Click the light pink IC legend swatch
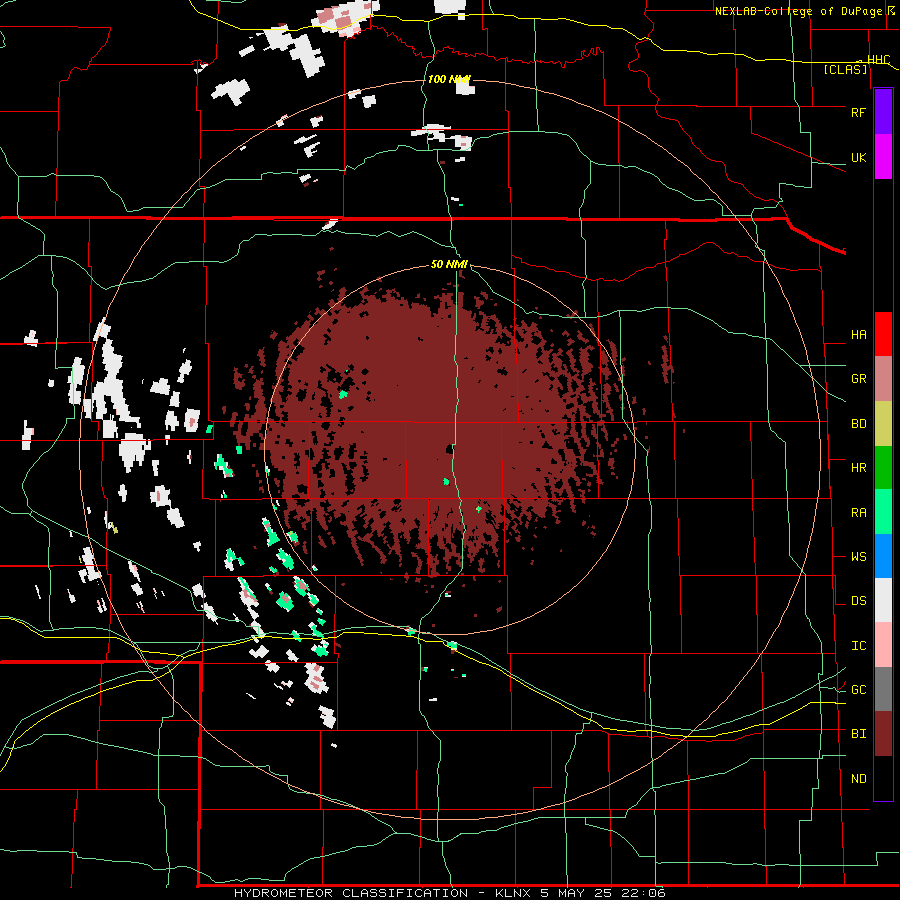 coord(883,645)
